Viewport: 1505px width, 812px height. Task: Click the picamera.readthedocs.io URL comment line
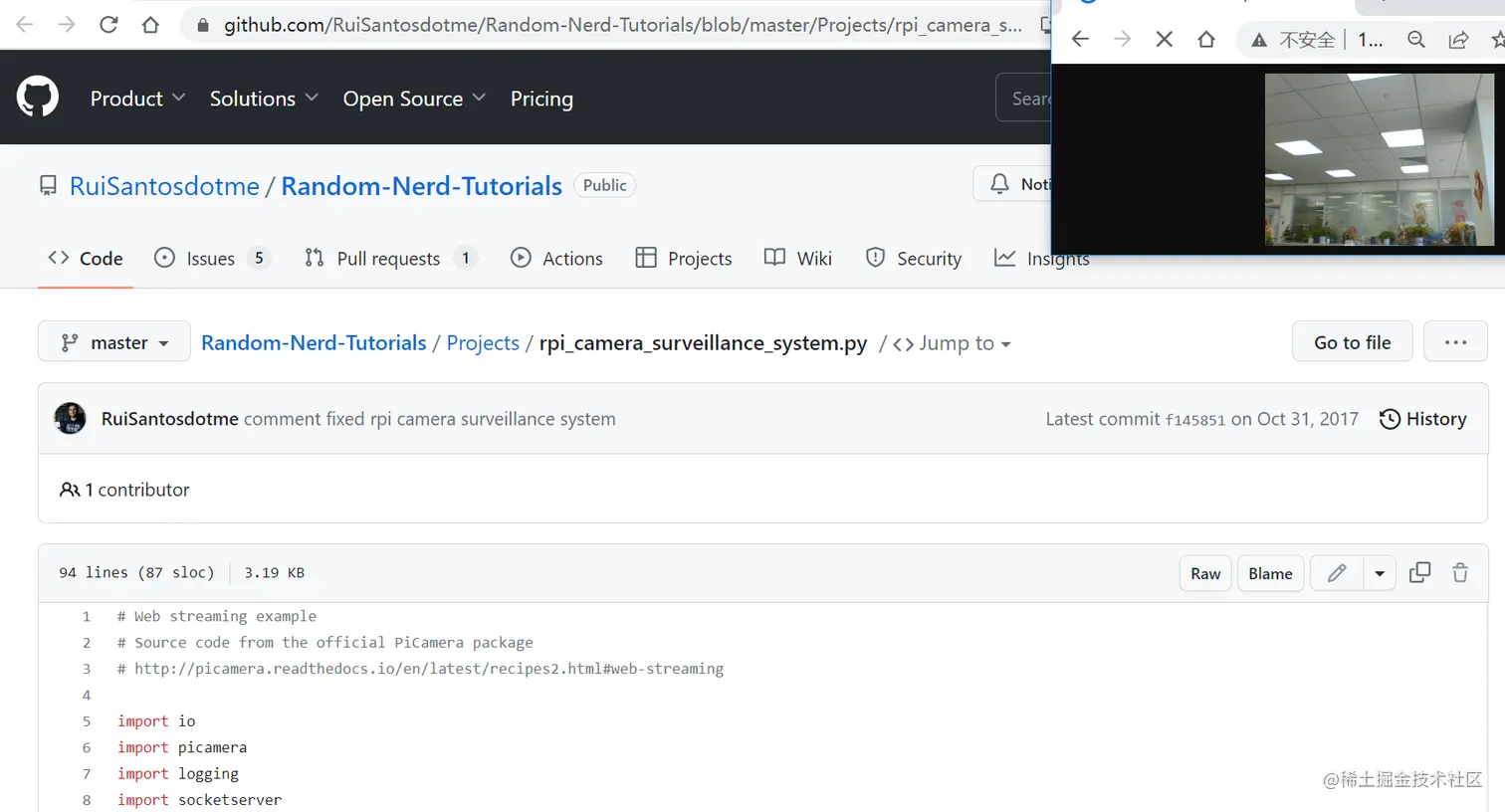[420, 669]
